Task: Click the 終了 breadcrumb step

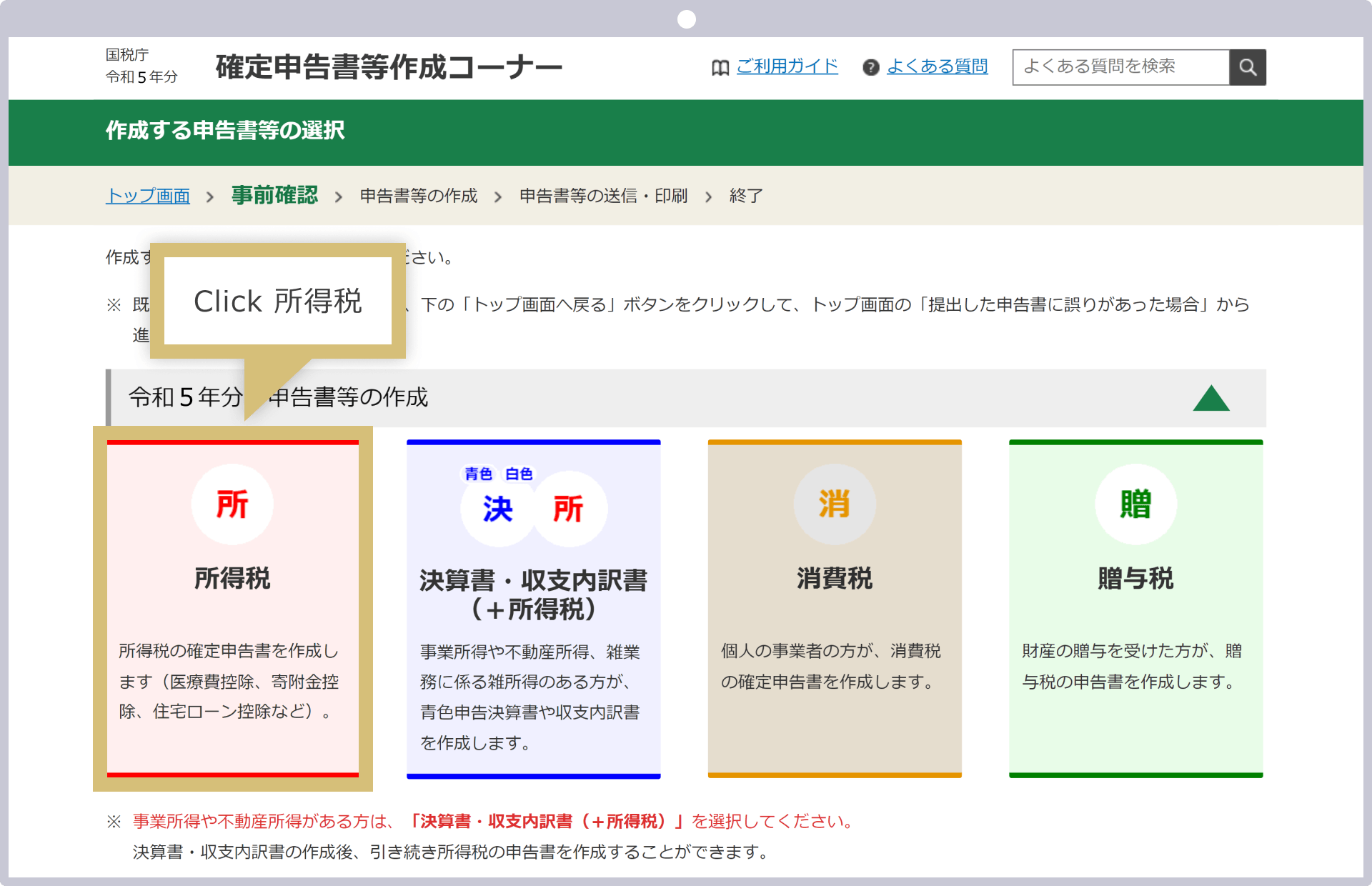Action: pos(746,196)
